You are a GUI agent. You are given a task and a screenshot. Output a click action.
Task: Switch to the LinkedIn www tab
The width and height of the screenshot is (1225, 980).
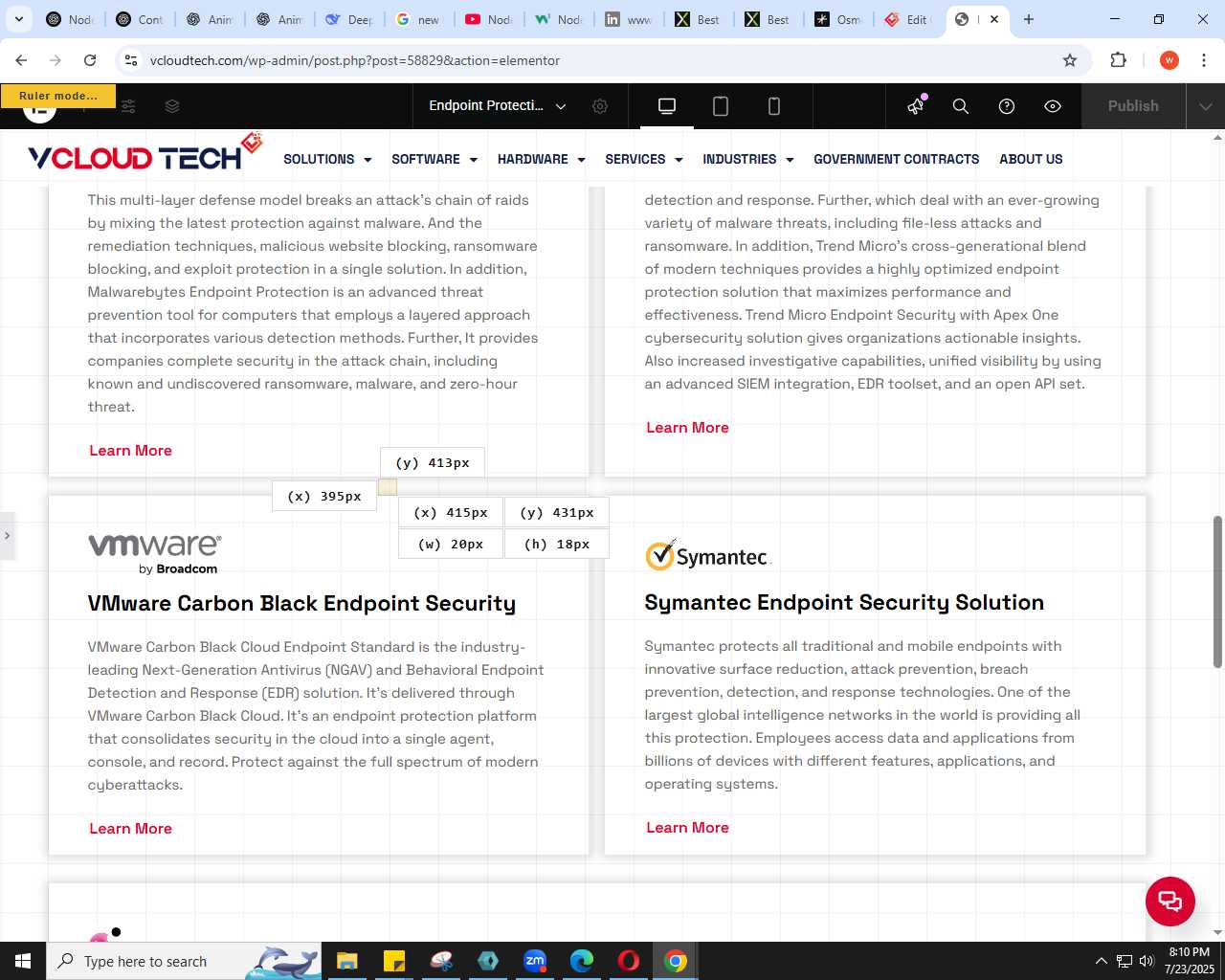tap(628, 19)
